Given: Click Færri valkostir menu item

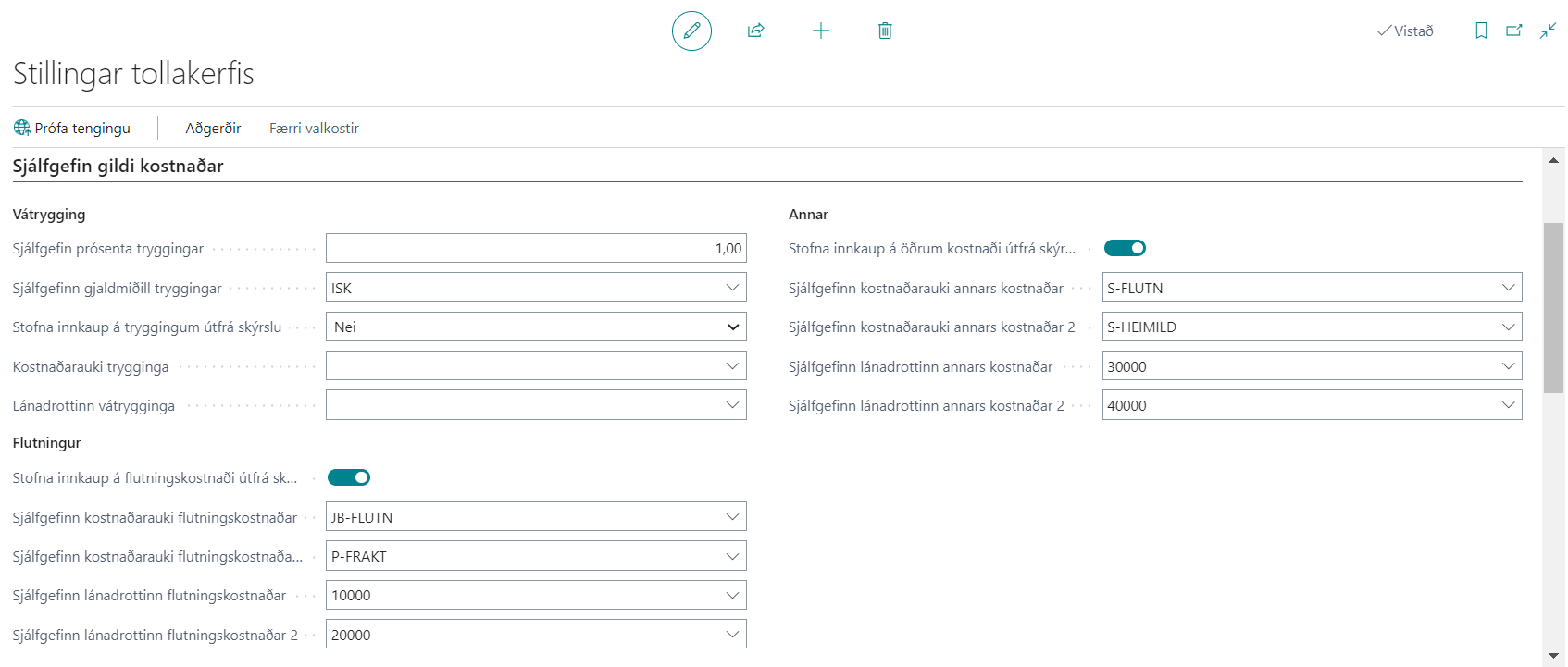Looking at the screenshot, I should 314,128.
